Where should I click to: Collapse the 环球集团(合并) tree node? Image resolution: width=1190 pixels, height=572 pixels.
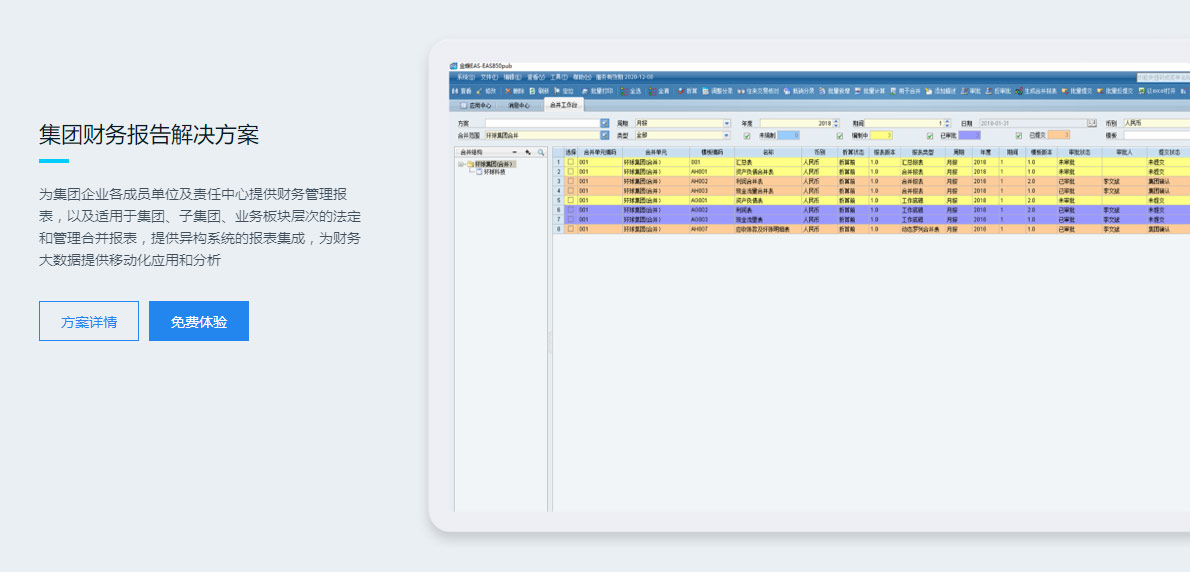point(461,164)
